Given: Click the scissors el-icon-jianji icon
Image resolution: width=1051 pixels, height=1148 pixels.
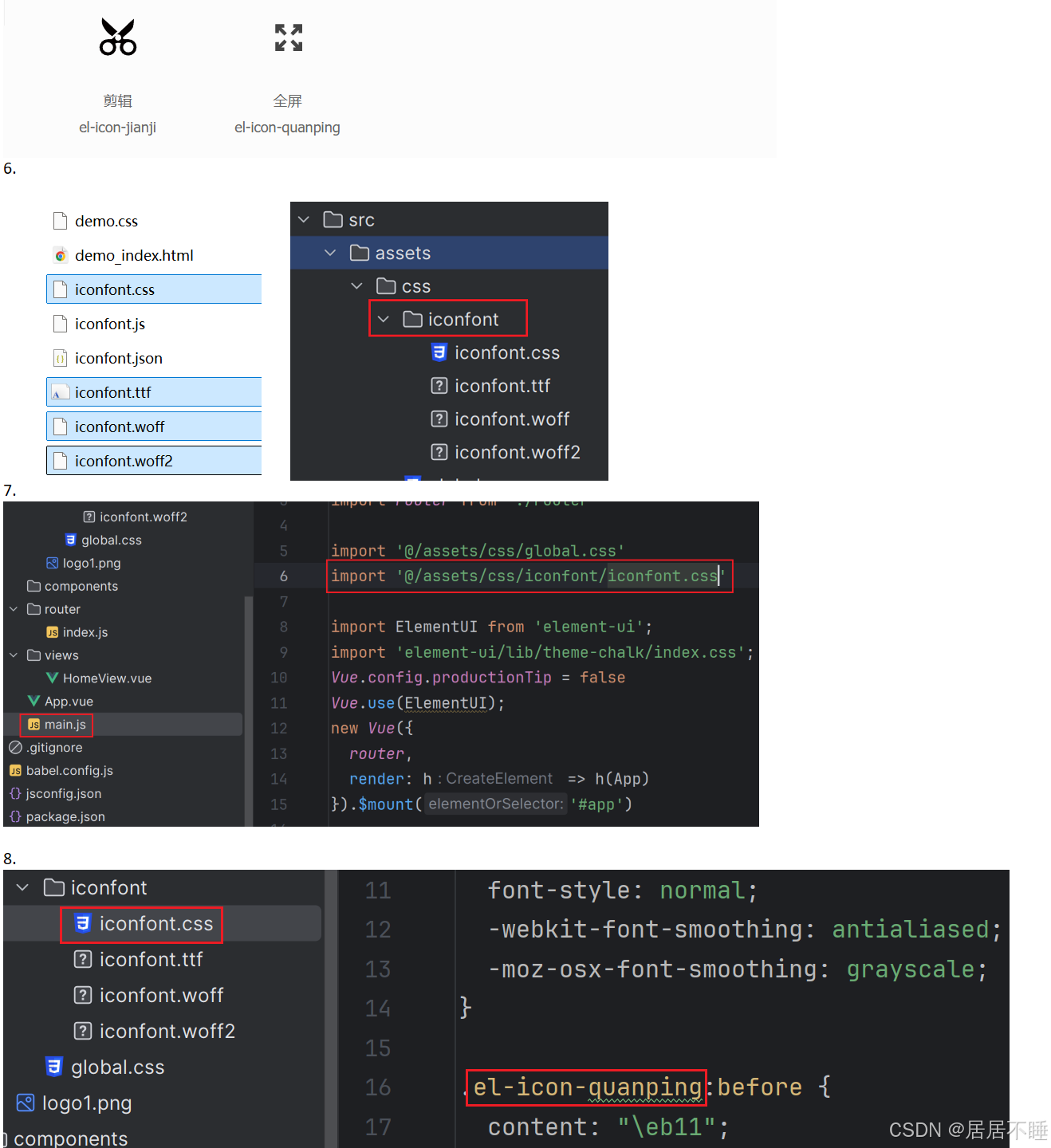Looking at the screenshot, I should pyautogui.click(x=118, y=37).
